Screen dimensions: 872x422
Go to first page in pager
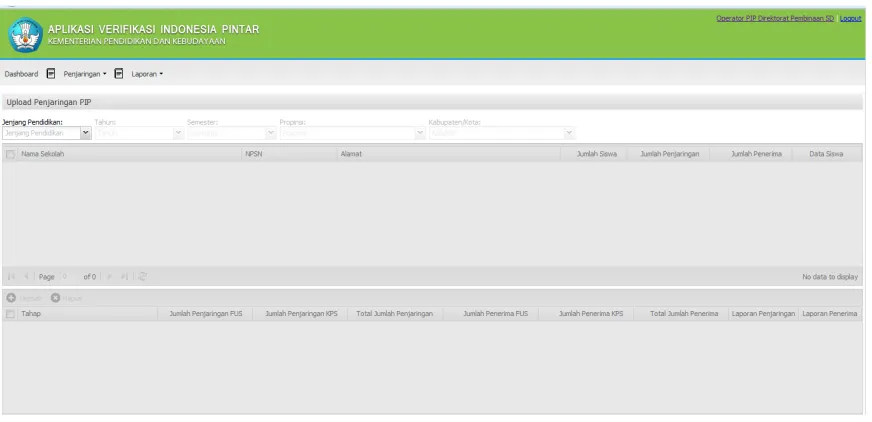coord(11,276)
